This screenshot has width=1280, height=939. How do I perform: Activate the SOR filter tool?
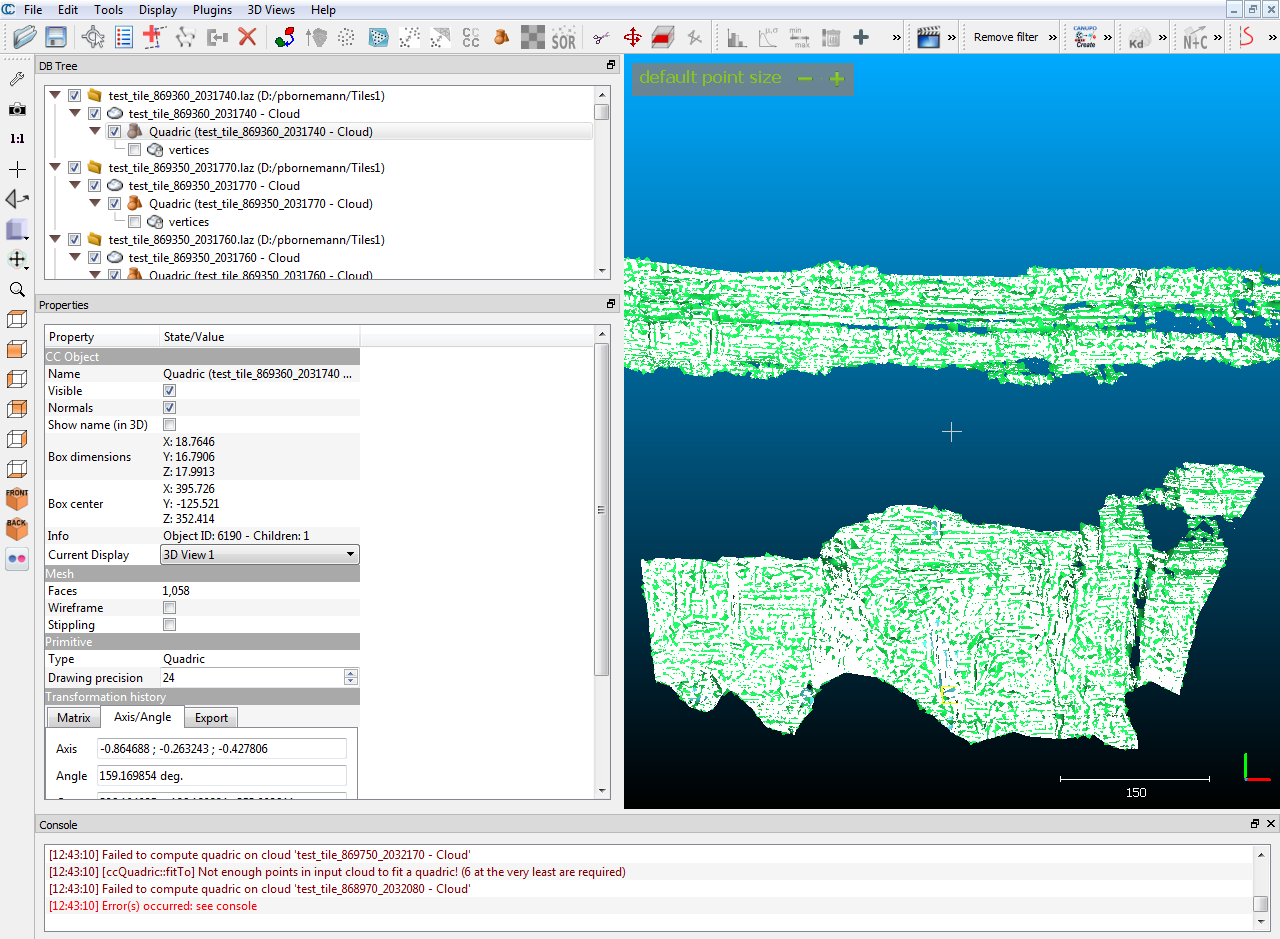pos(563,38)
